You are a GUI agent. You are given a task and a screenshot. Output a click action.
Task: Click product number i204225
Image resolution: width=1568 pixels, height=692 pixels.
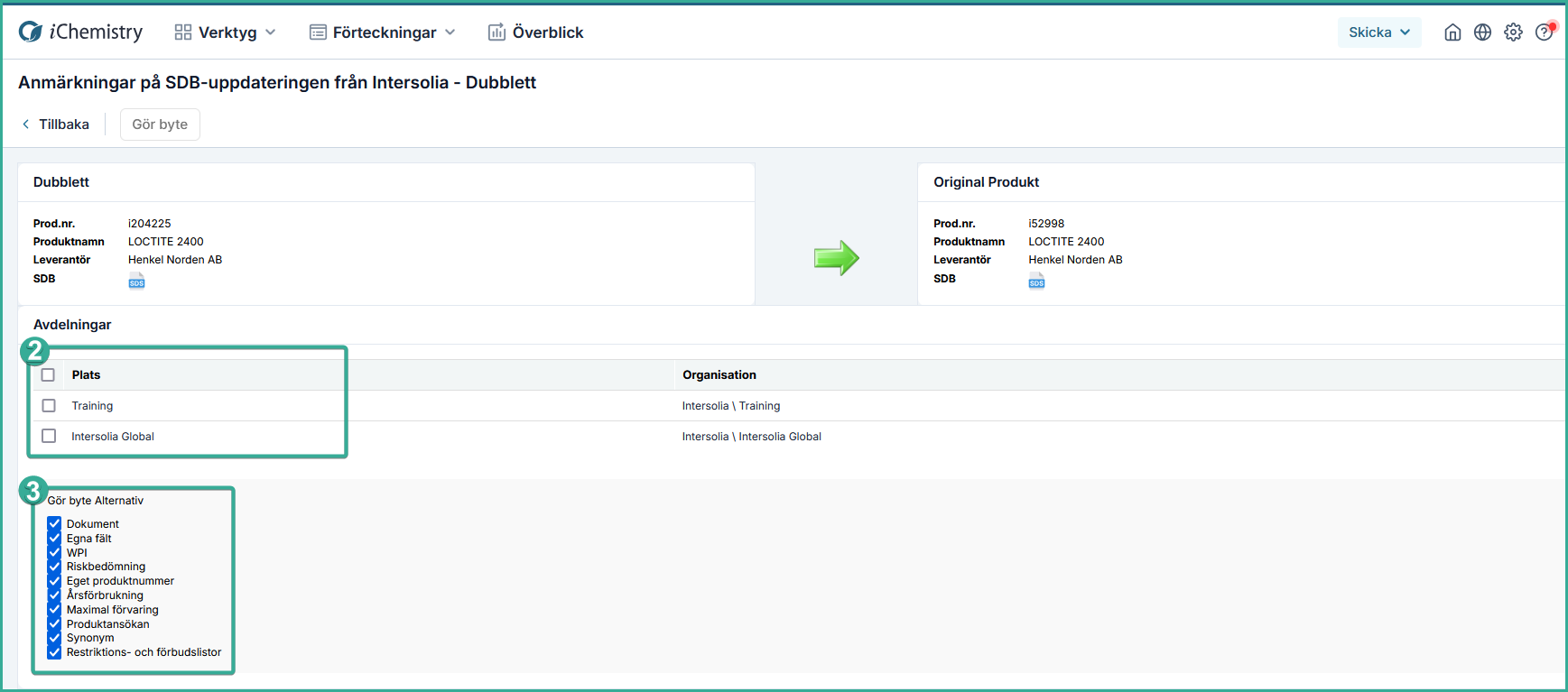coord(150,224)
